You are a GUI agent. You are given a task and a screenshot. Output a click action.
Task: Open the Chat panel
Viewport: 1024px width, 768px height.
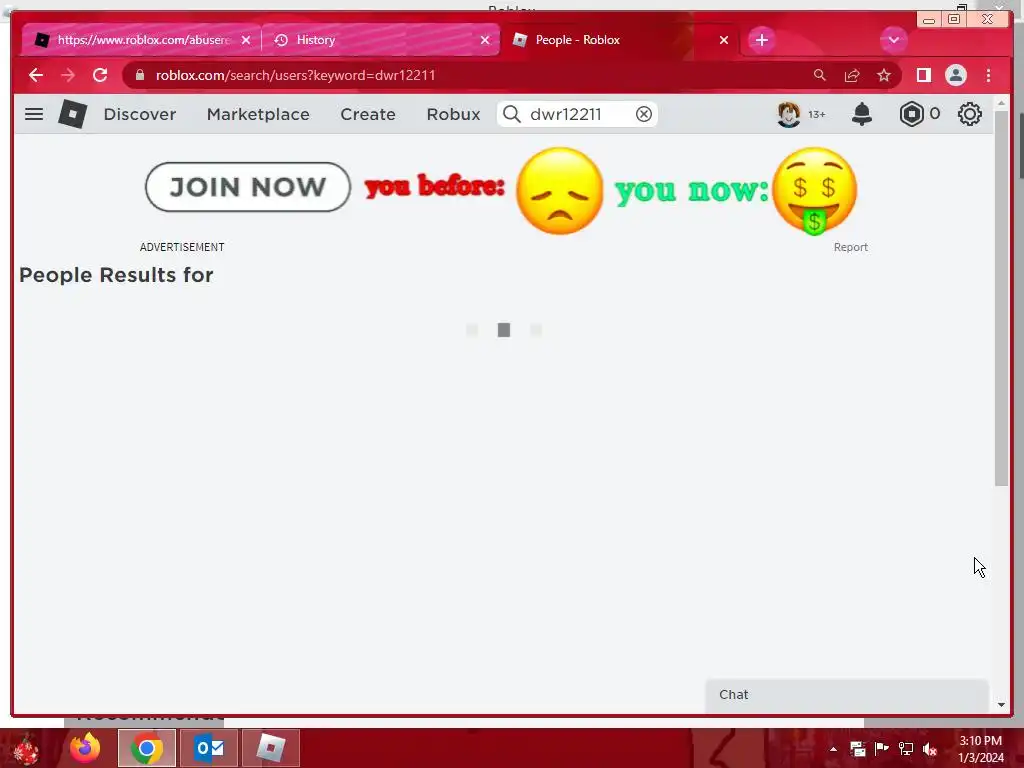click(847, 696)
